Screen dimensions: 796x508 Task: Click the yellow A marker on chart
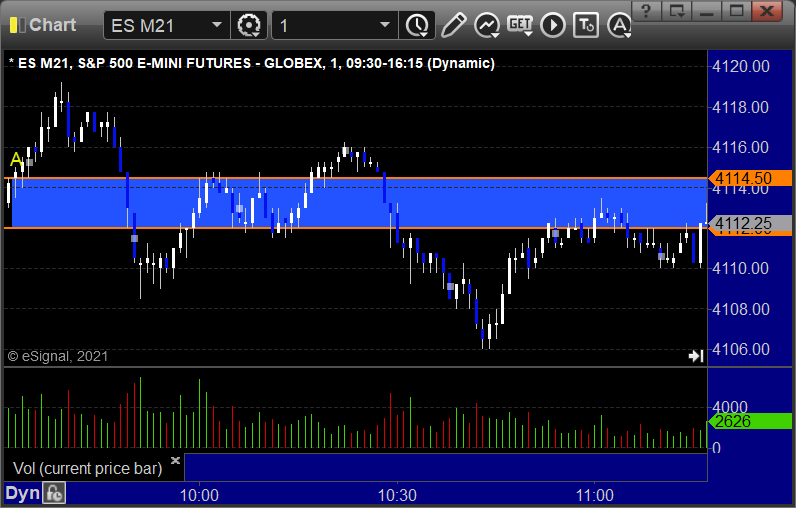[16, 160]
